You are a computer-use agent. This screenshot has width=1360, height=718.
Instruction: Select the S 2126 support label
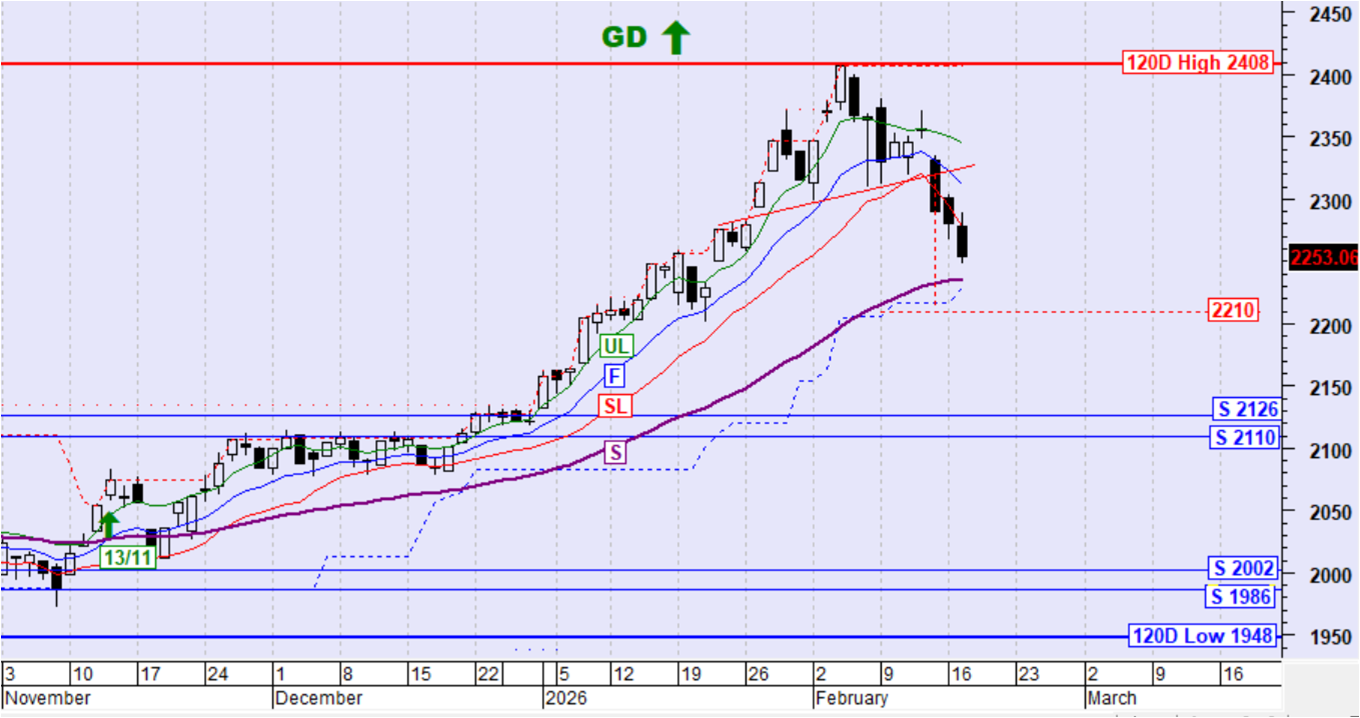[x=1245, y=408]
